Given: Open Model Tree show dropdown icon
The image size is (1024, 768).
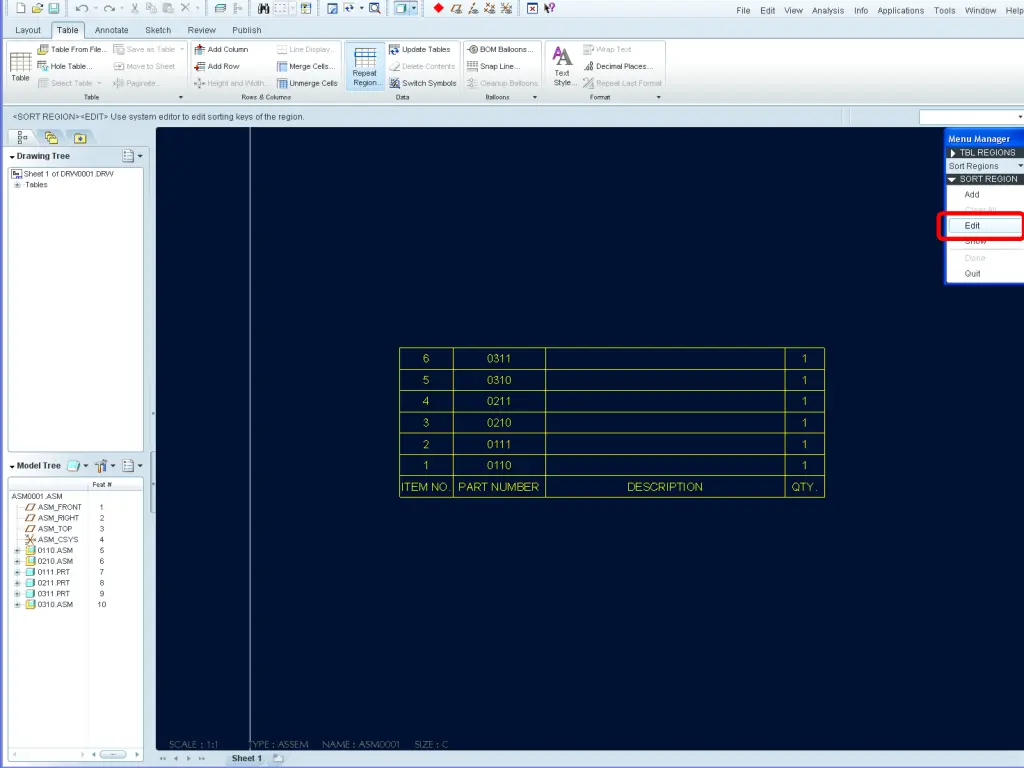Looking at the screenshot, I should pos(77,466).
